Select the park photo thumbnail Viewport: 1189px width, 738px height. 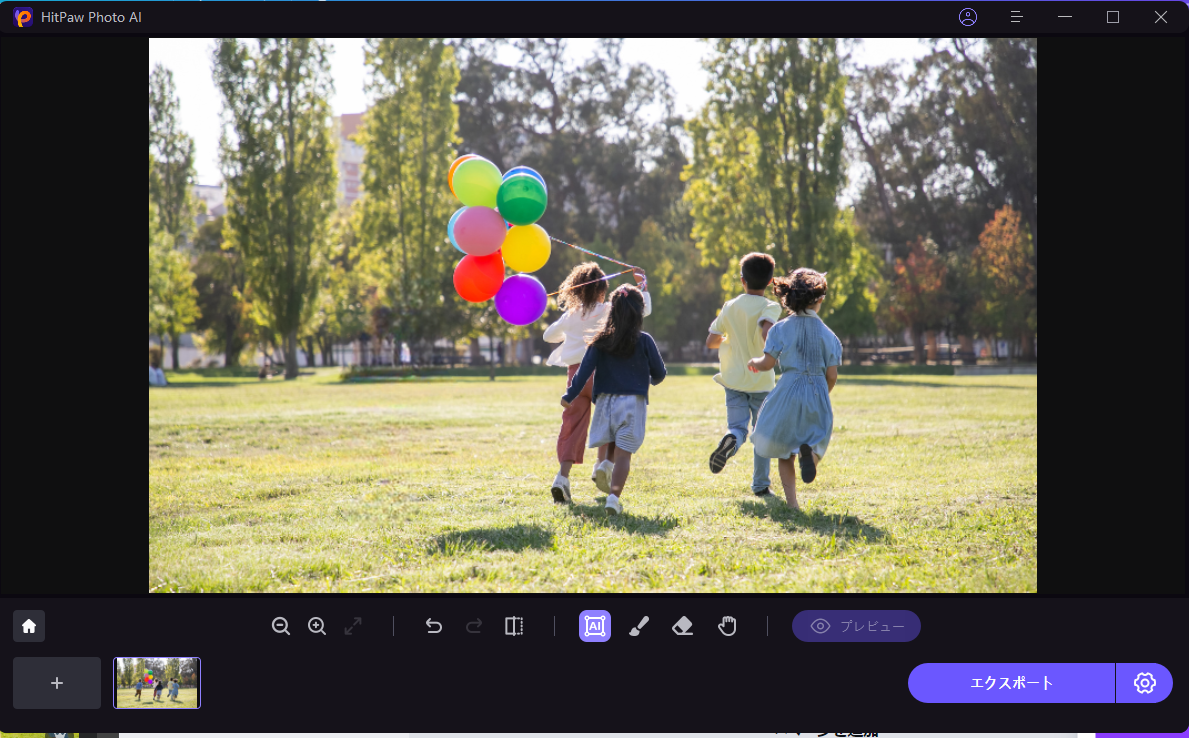(x=157, y=683)
